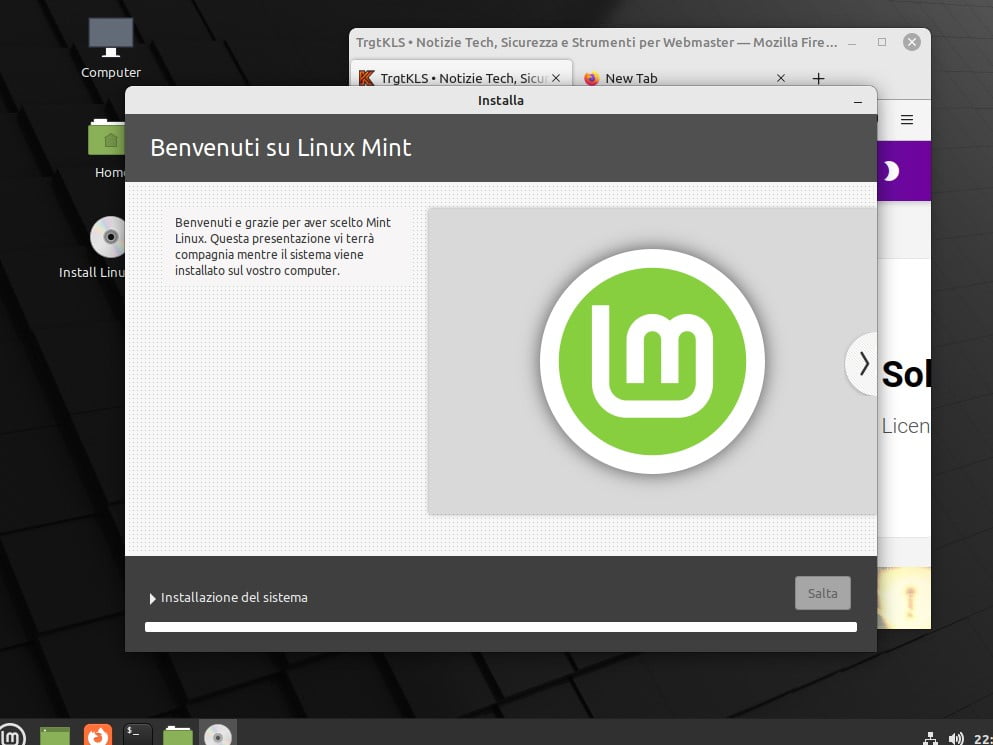Open the Linux Mint start menu

[13, 735]
